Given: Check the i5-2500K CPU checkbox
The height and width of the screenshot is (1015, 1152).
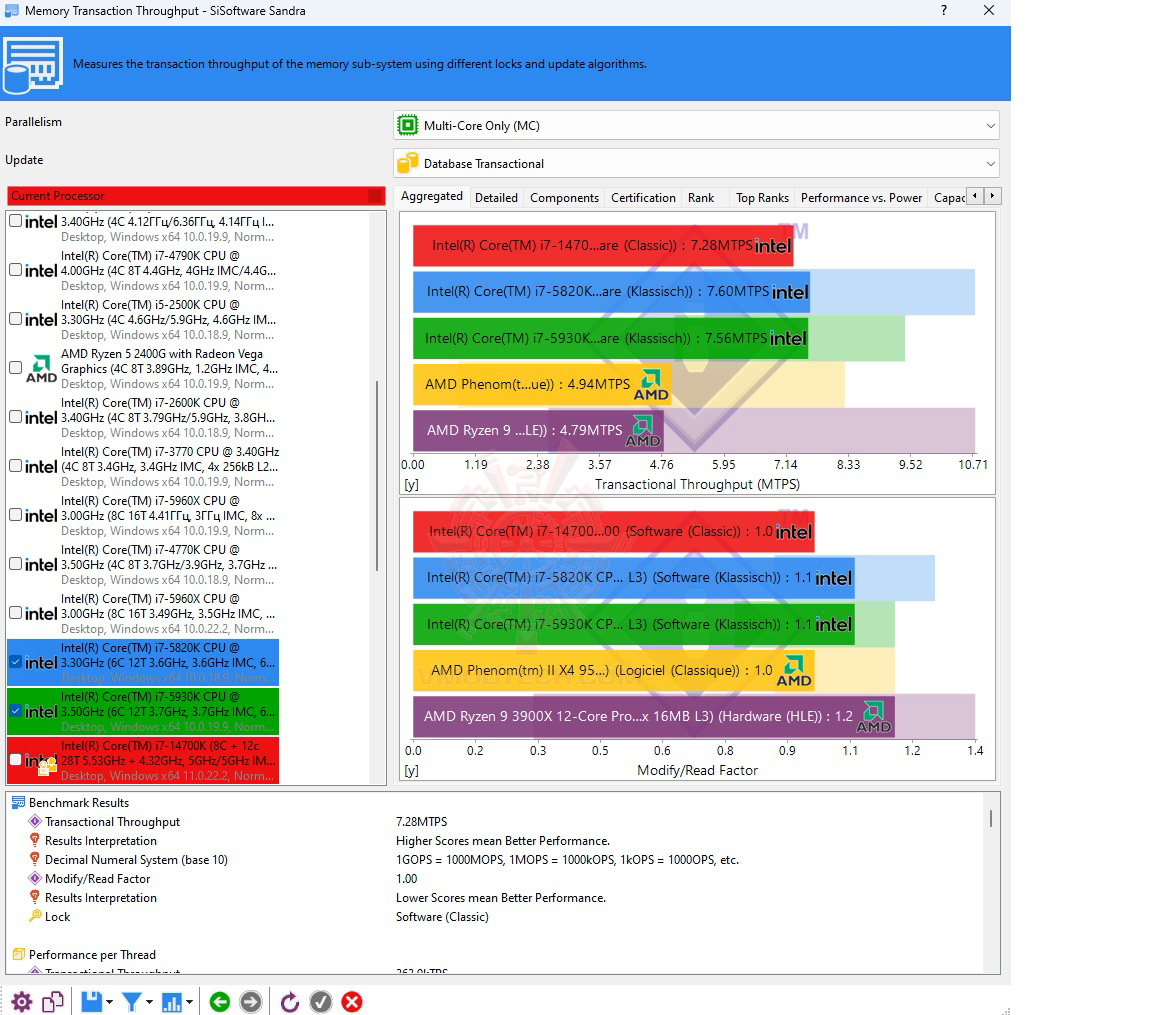Looking at the screenshot, I should (15, 319).
